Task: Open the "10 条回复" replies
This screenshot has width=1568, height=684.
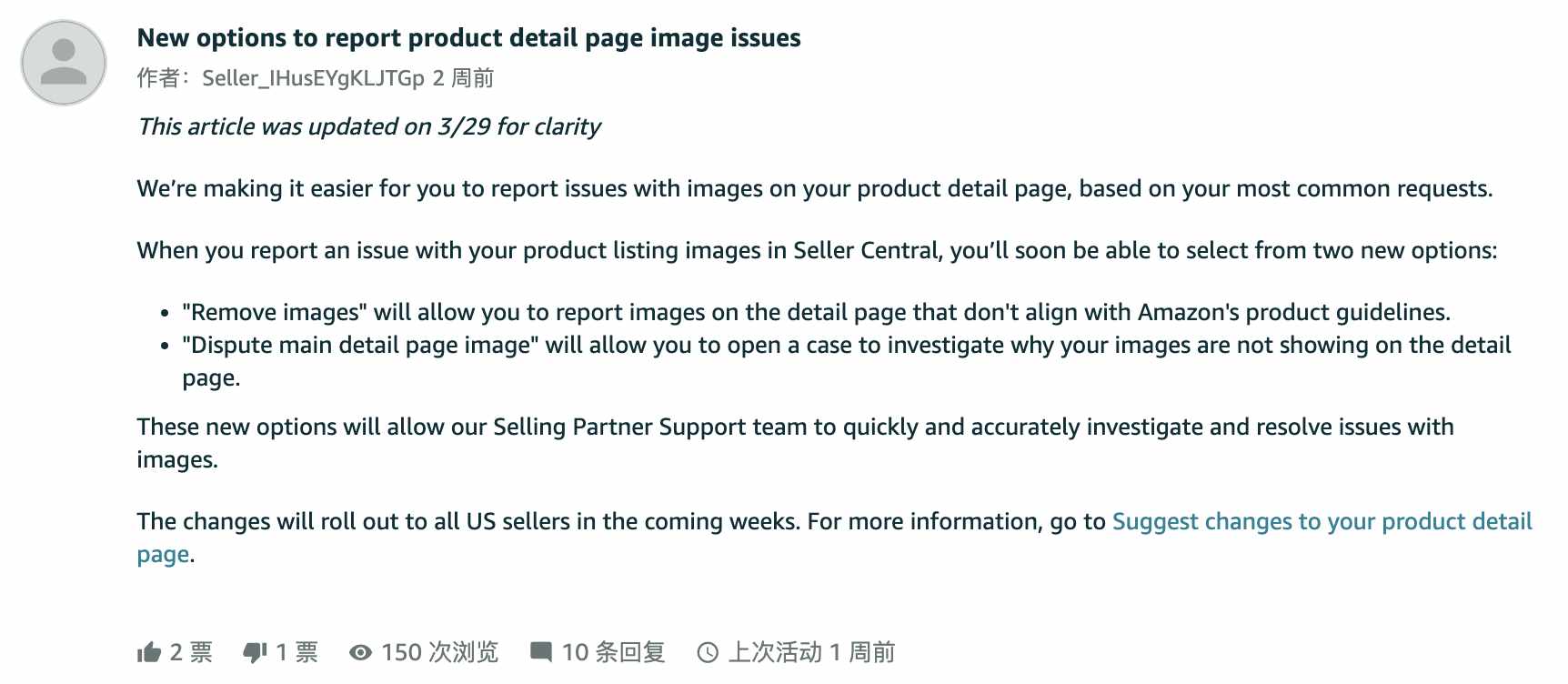Action: (x=614, y=652)
